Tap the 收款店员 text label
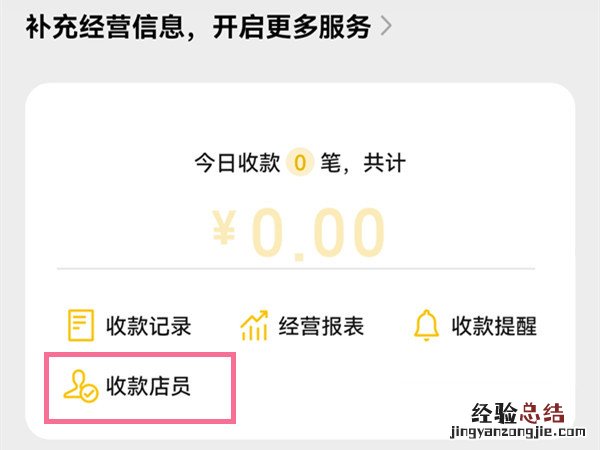The width and height of the screenshot is (600, 450). 148,386
